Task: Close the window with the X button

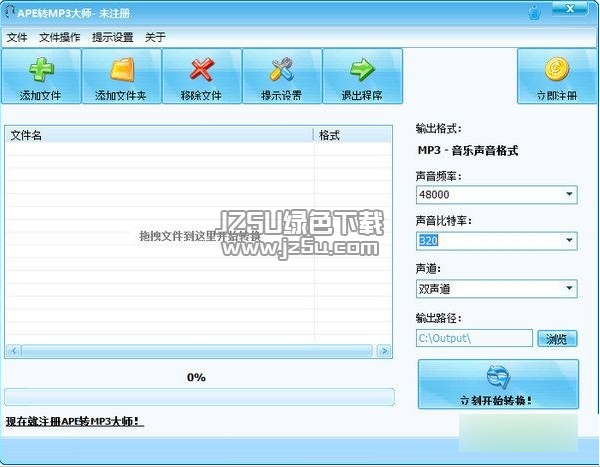Action: 570,9
